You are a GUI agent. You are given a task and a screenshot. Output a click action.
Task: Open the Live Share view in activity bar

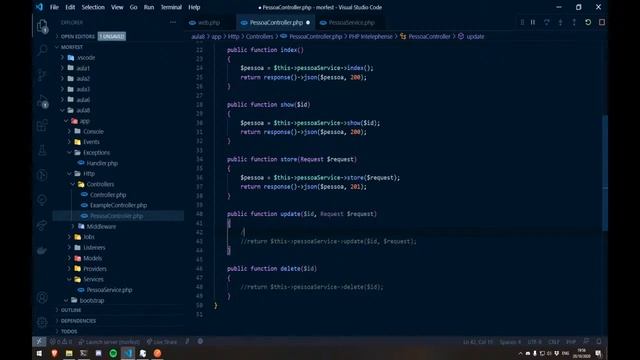pyautogui.click(x=42, y=225)
